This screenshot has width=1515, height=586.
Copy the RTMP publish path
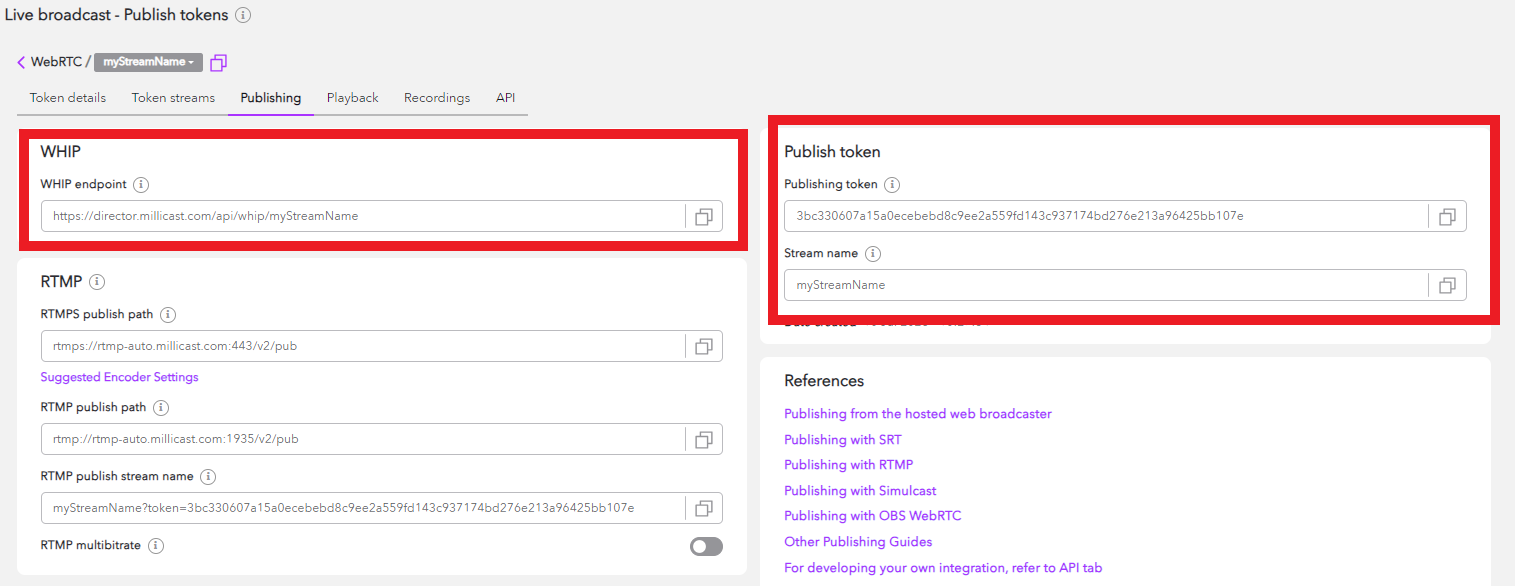[703, 439]
